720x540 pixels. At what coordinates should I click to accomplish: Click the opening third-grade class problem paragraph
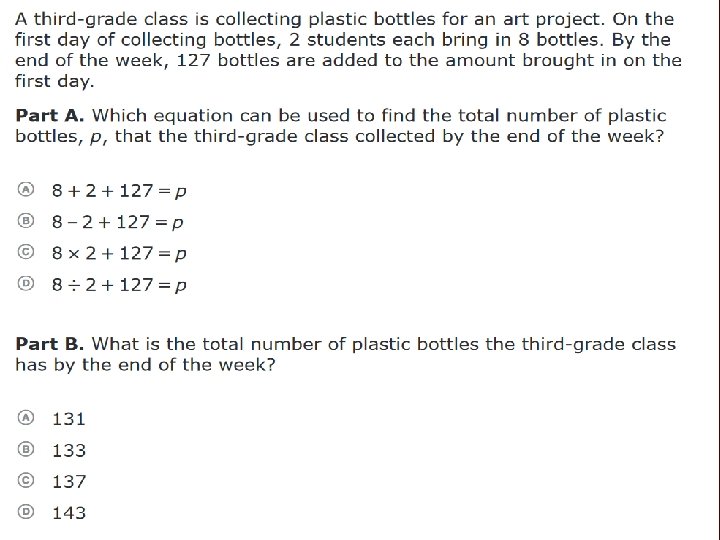[x=345, y=50]
